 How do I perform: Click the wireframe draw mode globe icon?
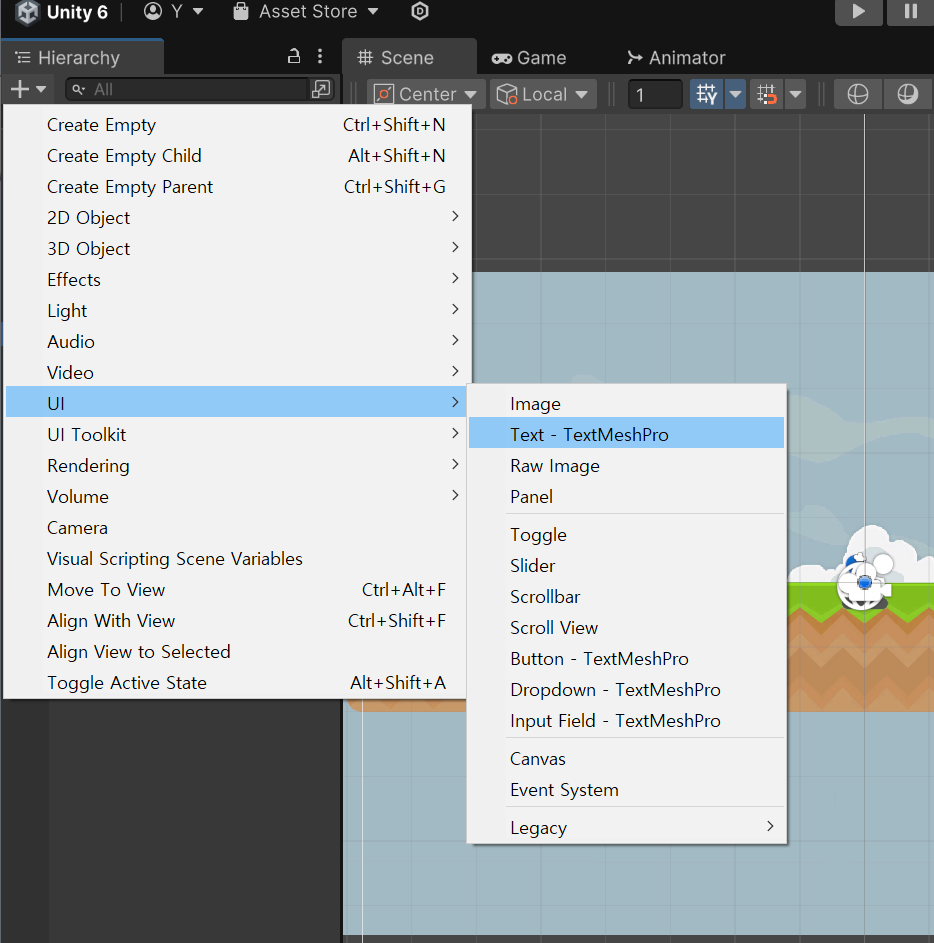(858, 94)
